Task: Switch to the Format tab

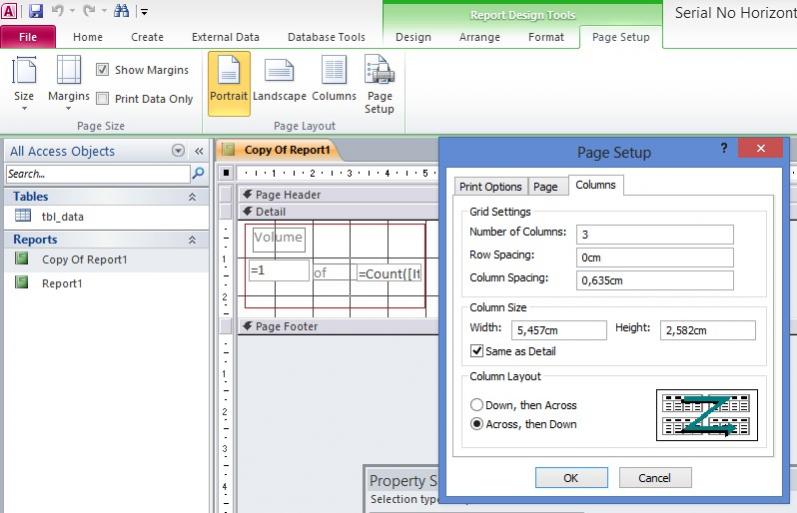Action: [x=546, y=37]
